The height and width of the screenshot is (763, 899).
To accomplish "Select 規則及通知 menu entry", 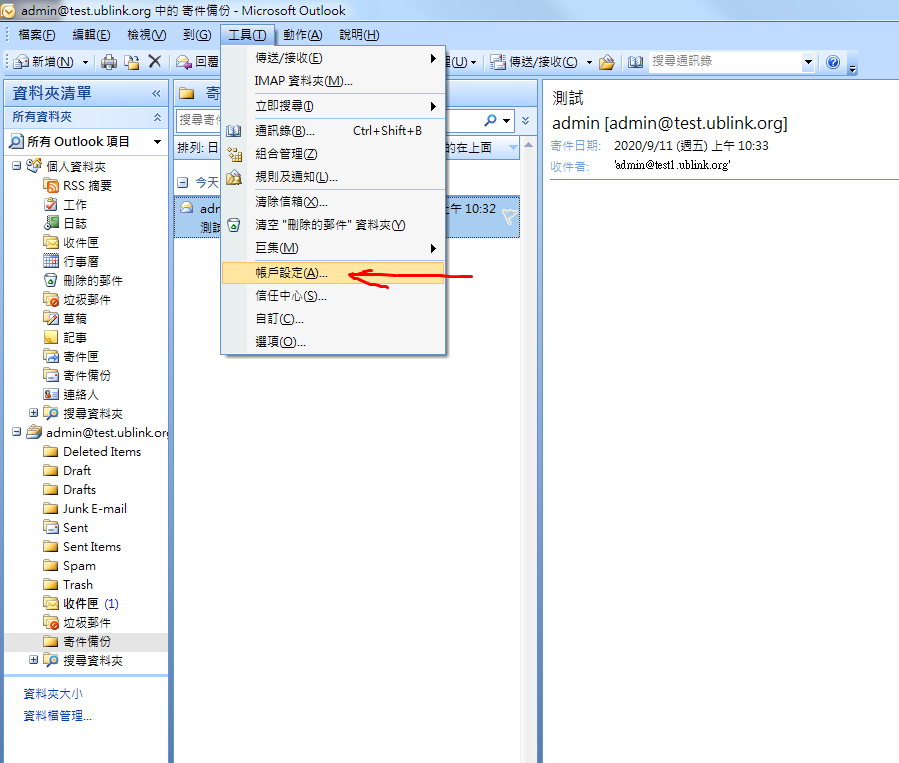I will click(x=296, y=177).
